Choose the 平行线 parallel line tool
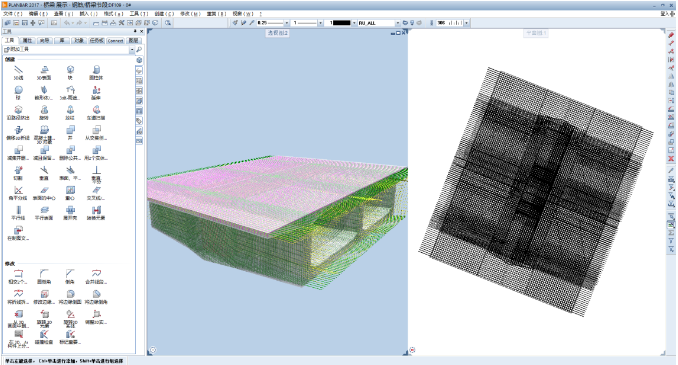The image size is (678, 365). (18, 212)
